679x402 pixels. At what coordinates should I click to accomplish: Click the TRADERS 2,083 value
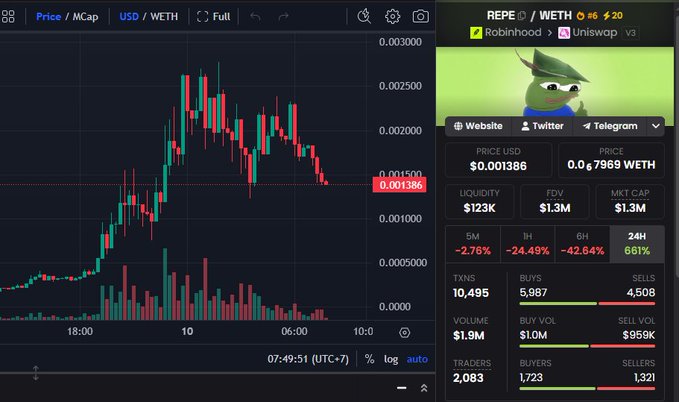pyautogui.click(x=468, y=378)
